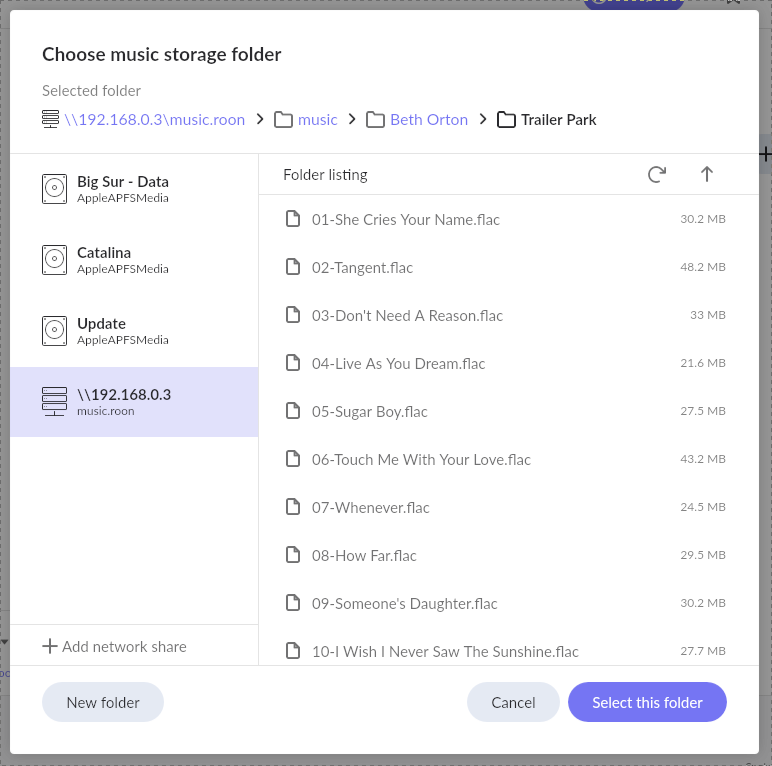Click file name 09-Someone's Daughter.flac
The height and width of the screenshot is (766, 772).
point(405,604)
